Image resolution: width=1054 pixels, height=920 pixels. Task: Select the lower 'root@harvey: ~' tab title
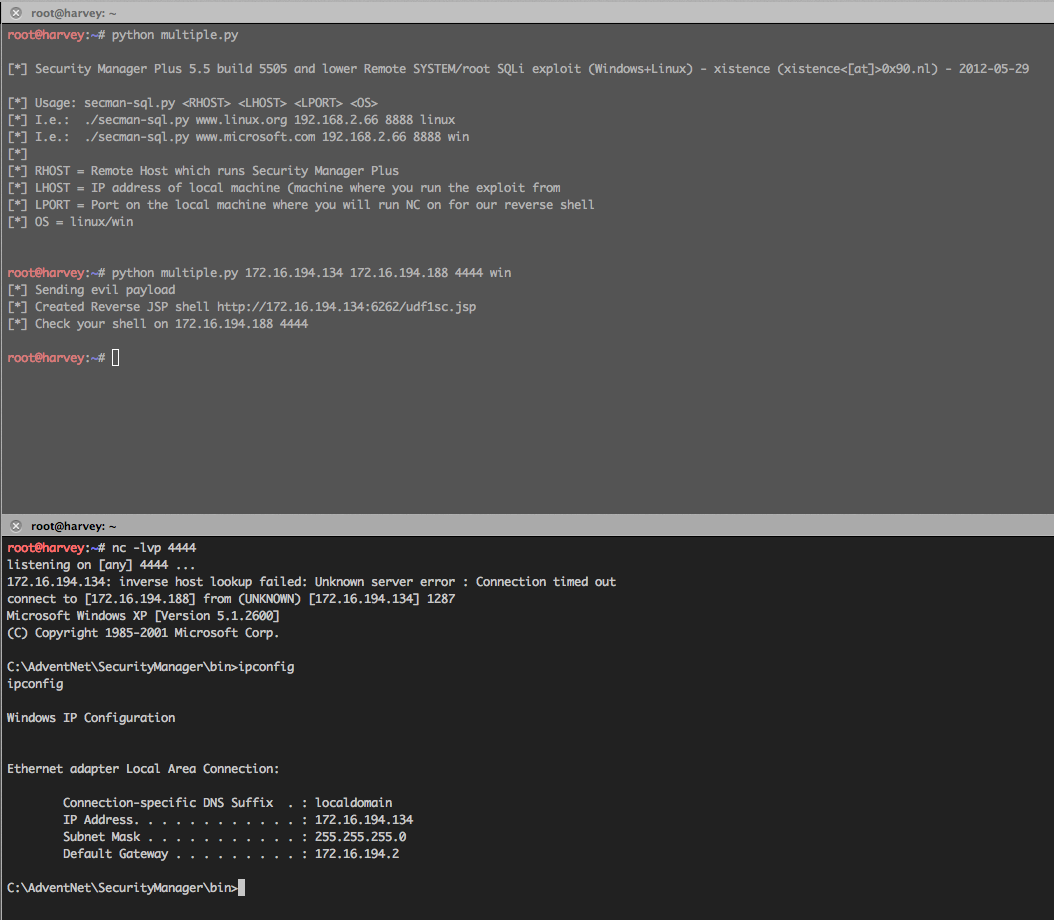(x=73, y=526)
